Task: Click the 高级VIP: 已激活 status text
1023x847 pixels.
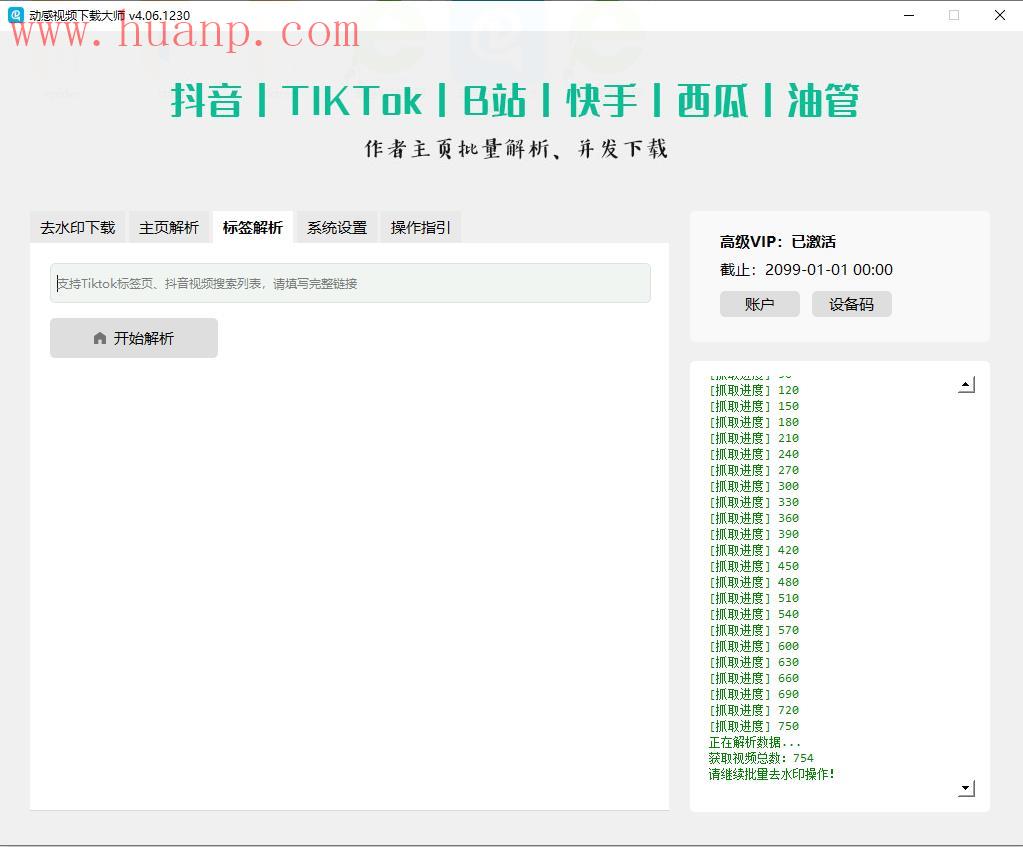Action: 778,242
